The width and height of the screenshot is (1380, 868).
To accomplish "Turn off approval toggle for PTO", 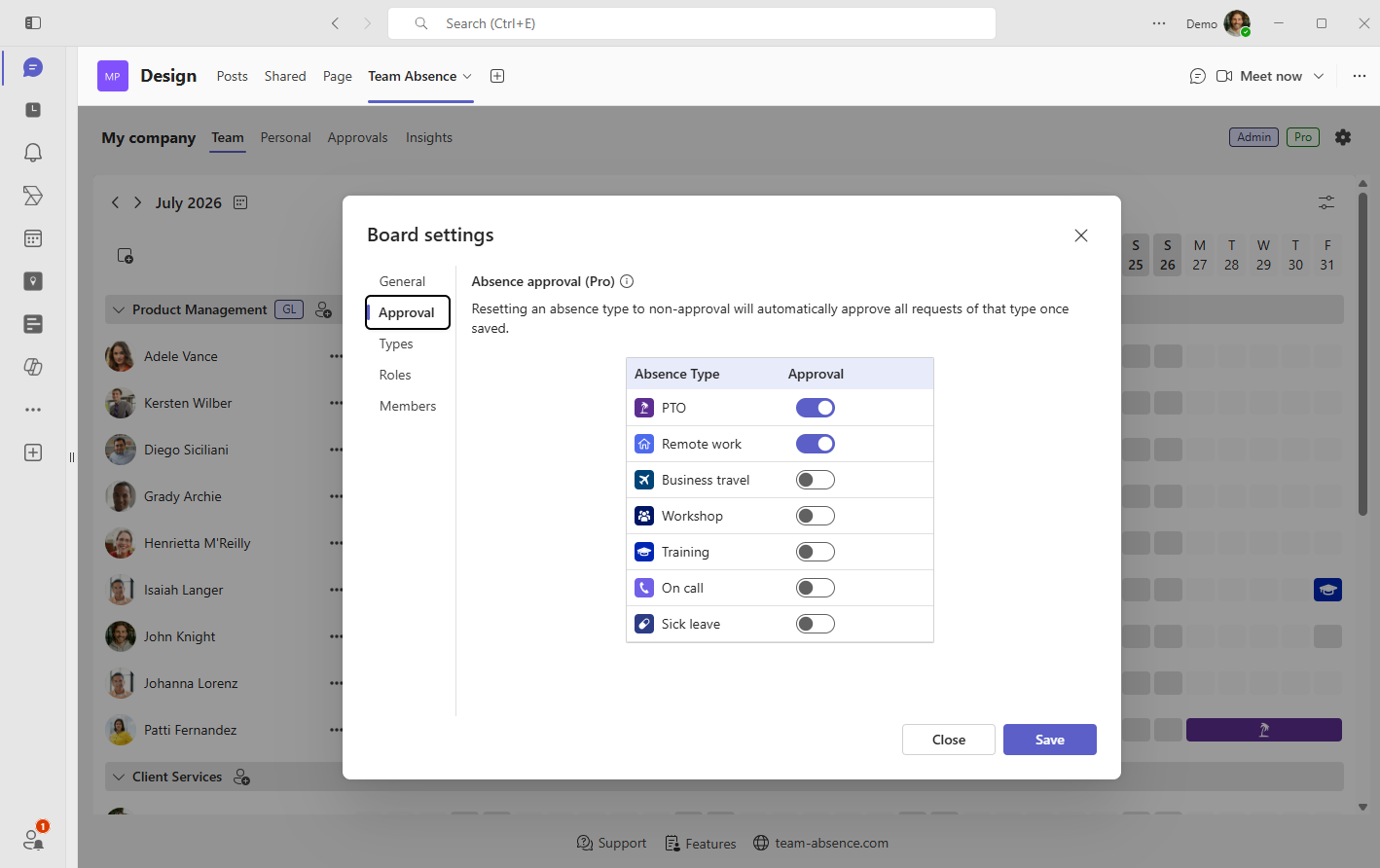I will click(x=816, y=408).
